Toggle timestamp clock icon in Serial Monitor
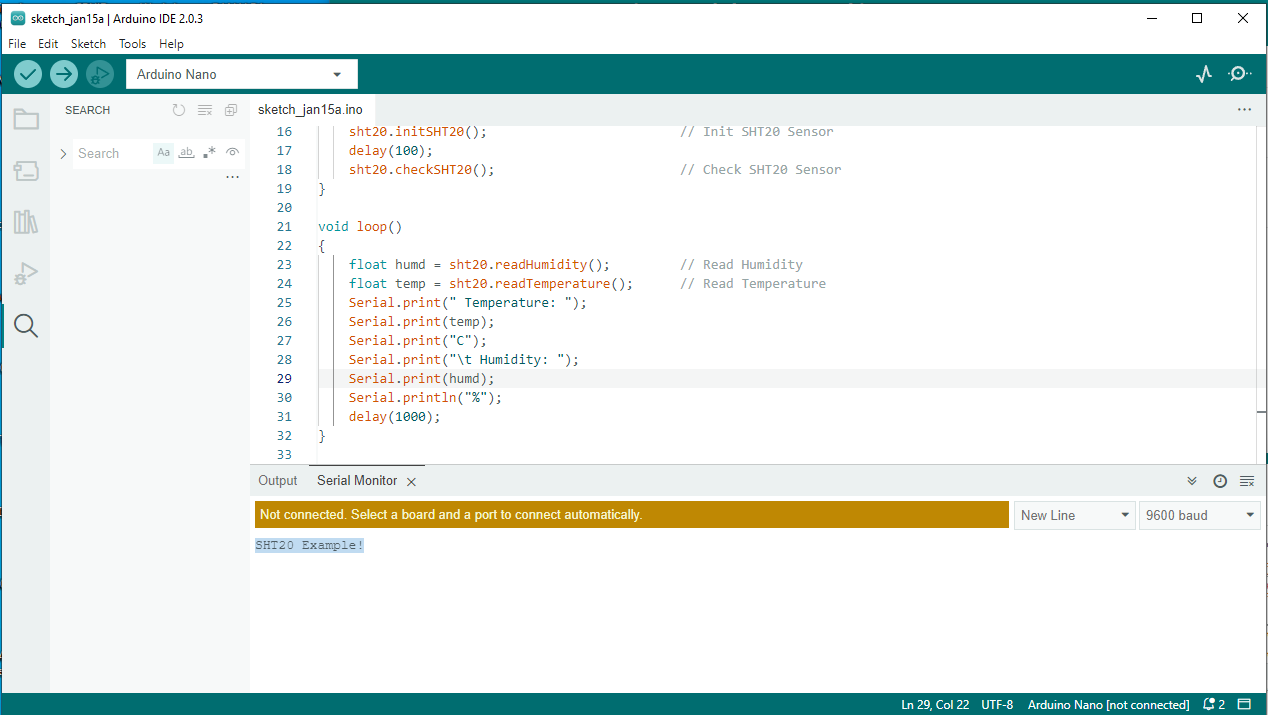 click(x=1220, y=481)
